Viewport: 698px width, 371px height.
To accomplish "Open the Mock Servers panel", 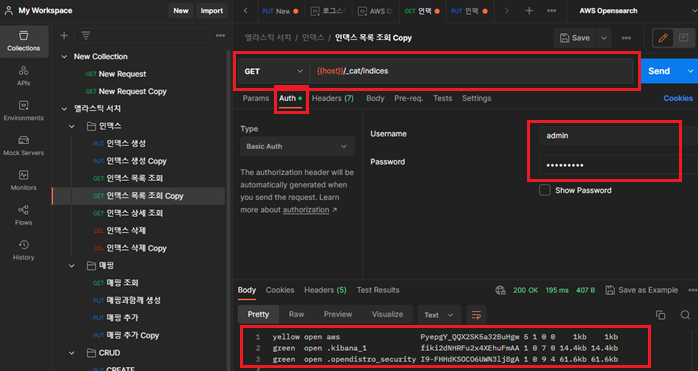I will pyautogui.click(x=24, y=146).
